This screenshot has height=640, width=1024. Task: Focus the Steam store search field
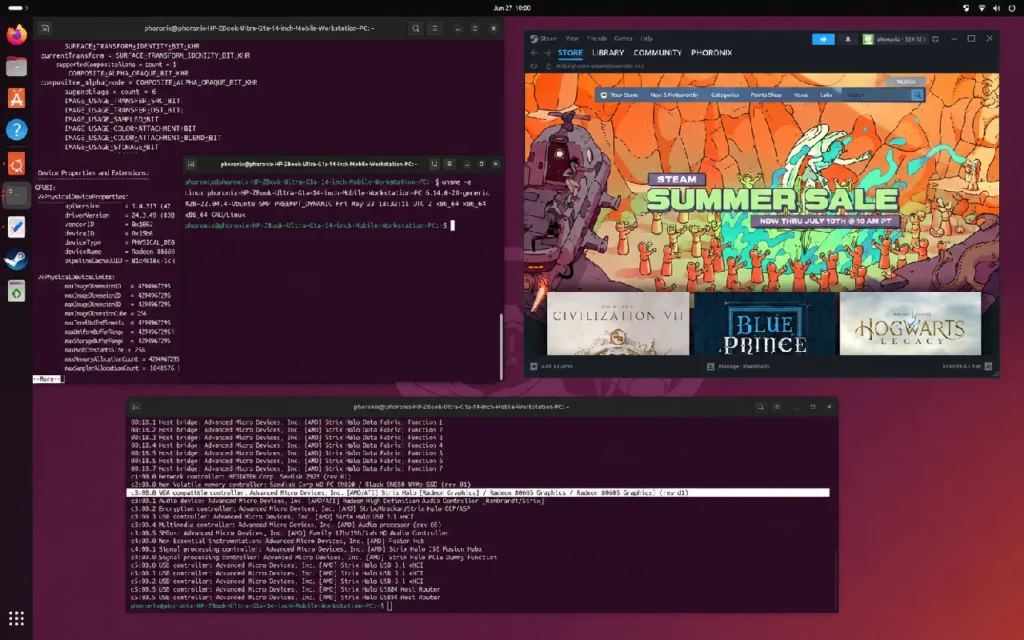(875, 95)
